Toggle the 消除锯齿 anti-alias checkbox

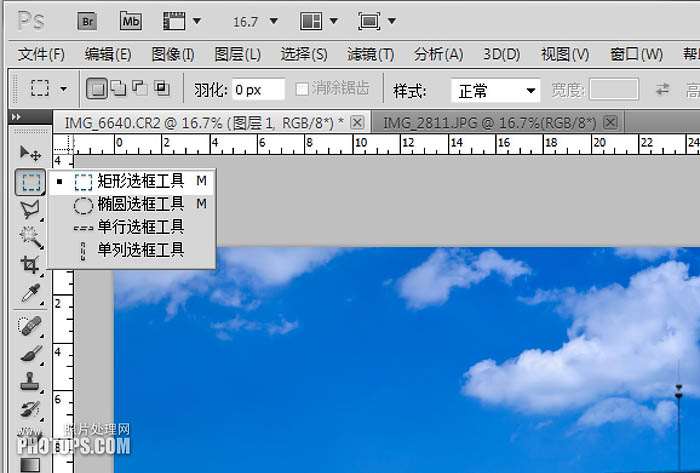(302, 89)
